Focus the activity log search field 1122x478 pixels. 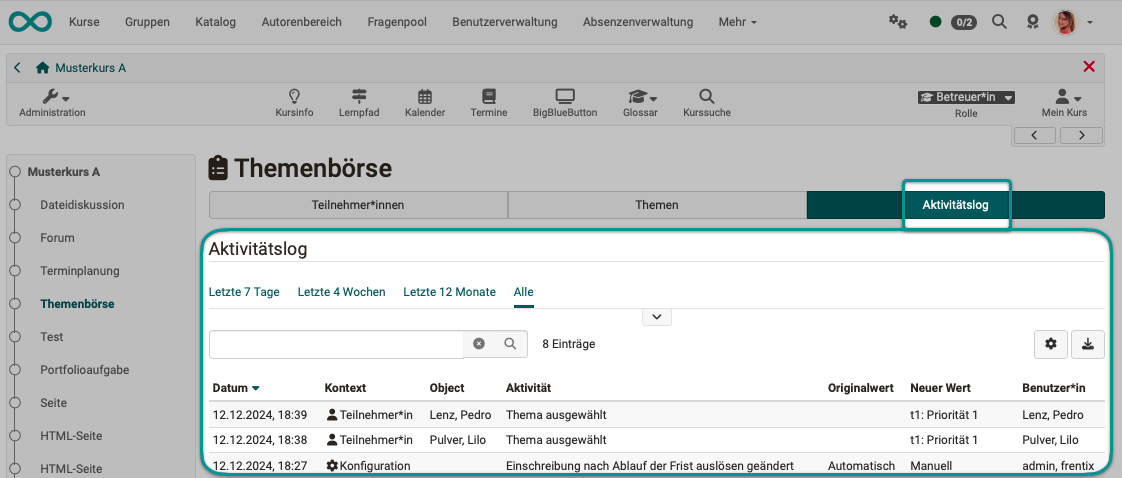(x=336, y=344)
